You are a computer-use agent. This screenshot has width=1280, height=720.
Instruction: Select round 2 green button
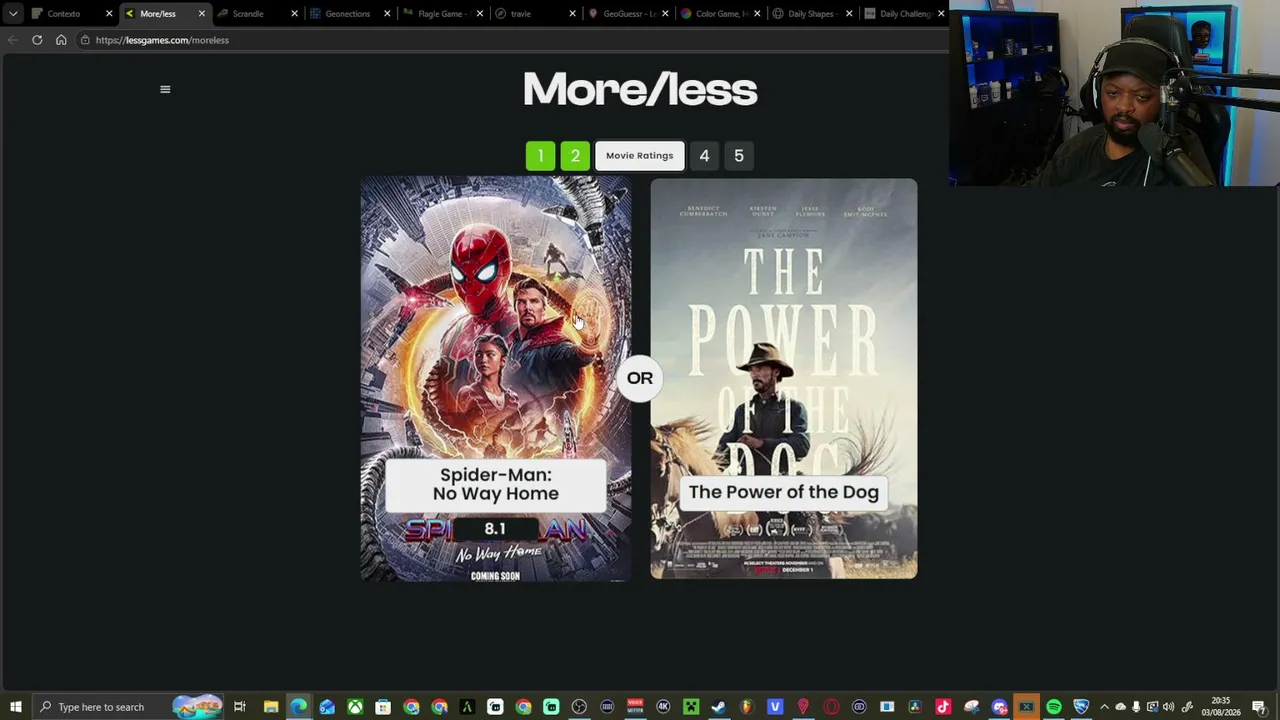(575, 156)
